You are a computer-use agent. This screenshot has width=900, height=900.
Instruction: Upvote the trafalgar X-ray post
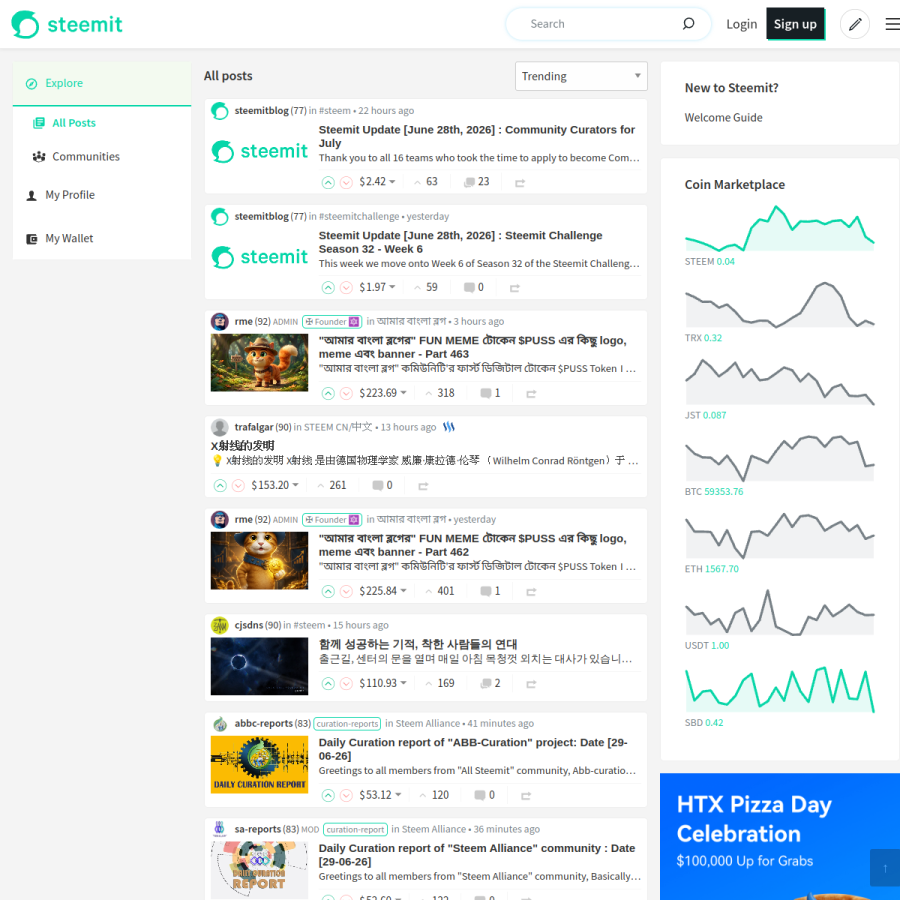[220, 486]
